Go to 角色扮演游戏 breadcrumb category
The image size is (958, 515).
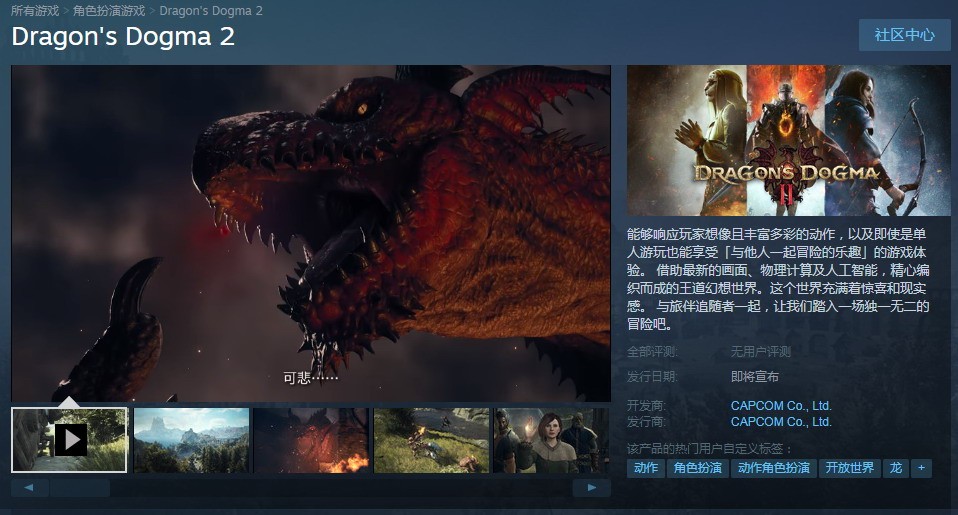tap(110, 10)
